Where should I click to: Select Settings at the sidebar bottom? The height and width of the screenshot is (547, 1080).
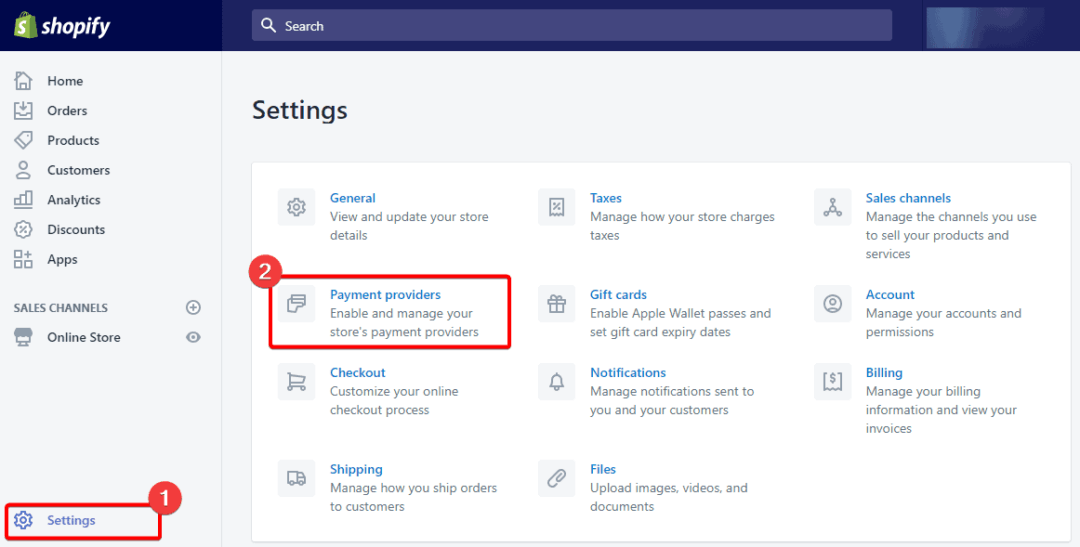click(x=71, y=521)
